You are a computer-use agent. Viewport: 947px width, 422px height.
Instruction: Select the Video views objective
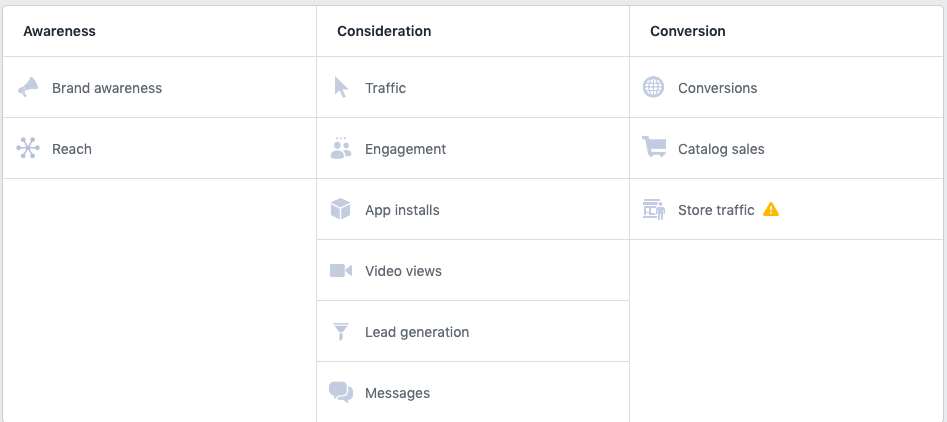click(473, 270)
